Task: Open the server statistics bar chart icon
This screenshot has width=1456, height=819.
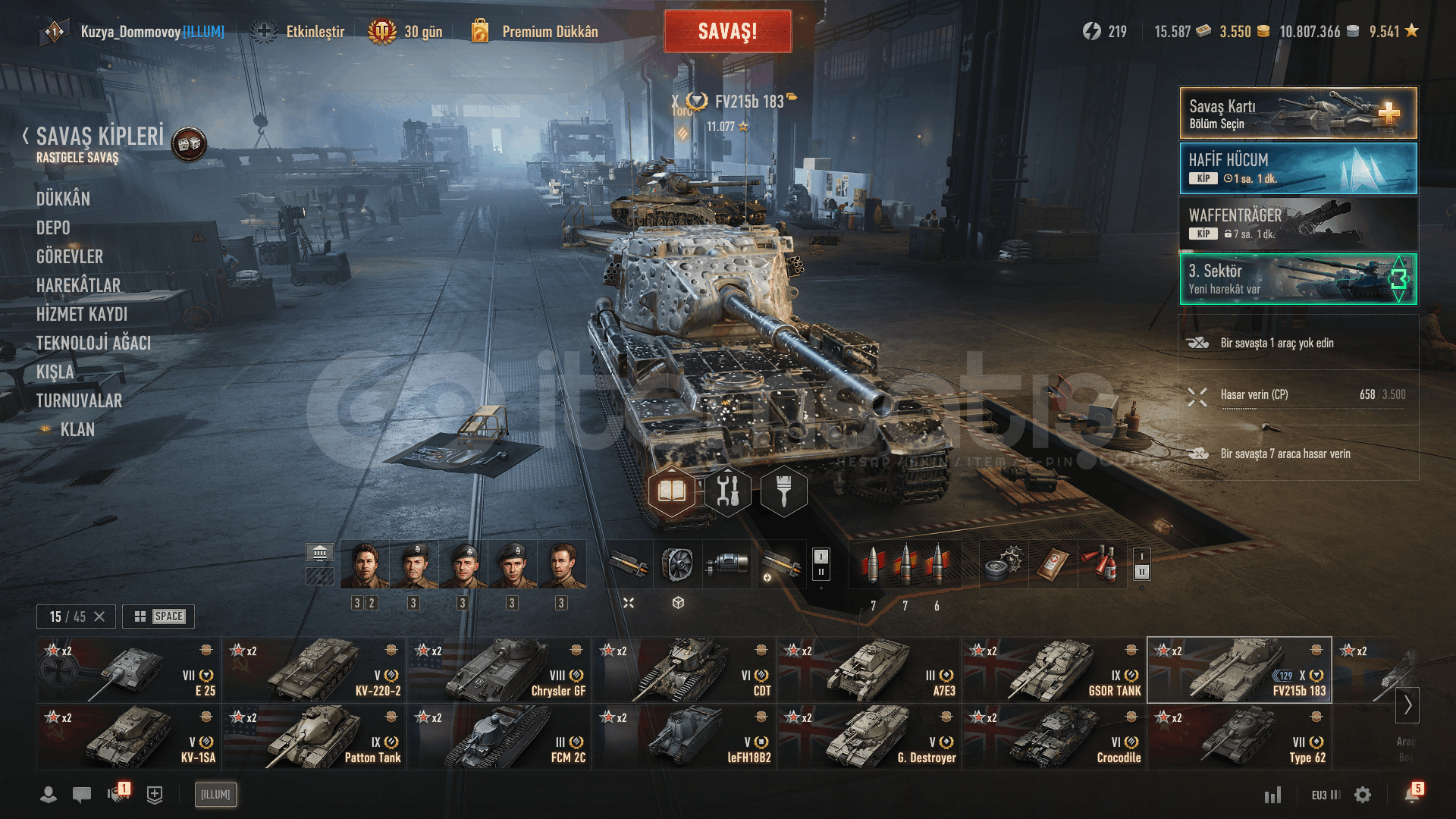Action: 1272,795
